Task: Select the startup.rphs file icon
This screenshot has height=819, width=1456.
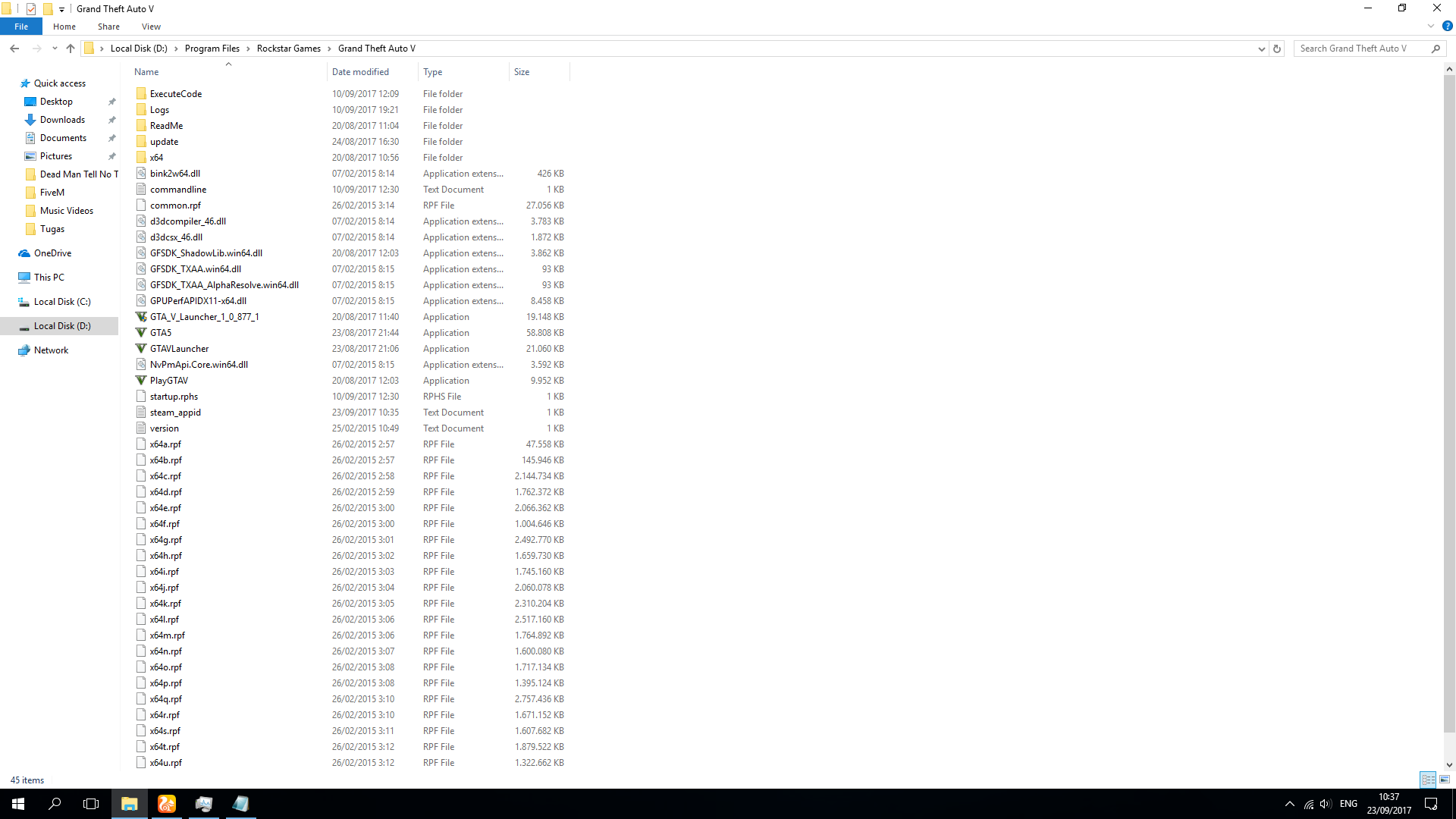Action: click(x=141, y=397)
